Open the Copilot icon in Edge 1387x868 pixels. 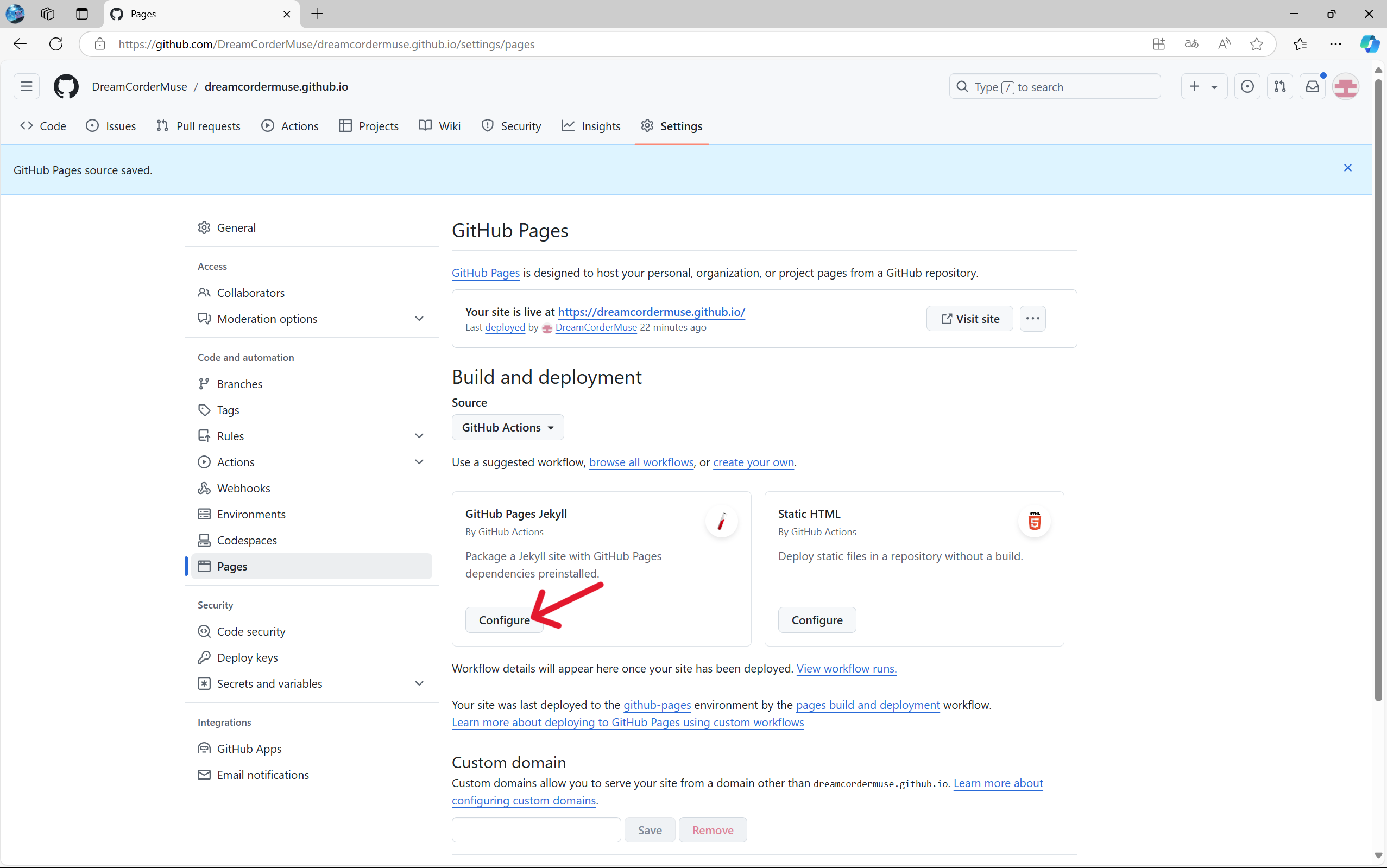point(1369,44)
